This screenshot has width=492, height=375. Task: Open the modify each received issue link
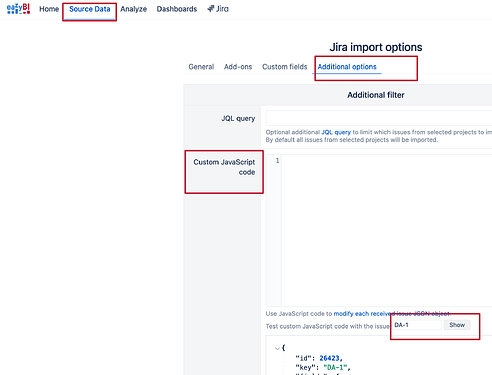pos(392,314)
